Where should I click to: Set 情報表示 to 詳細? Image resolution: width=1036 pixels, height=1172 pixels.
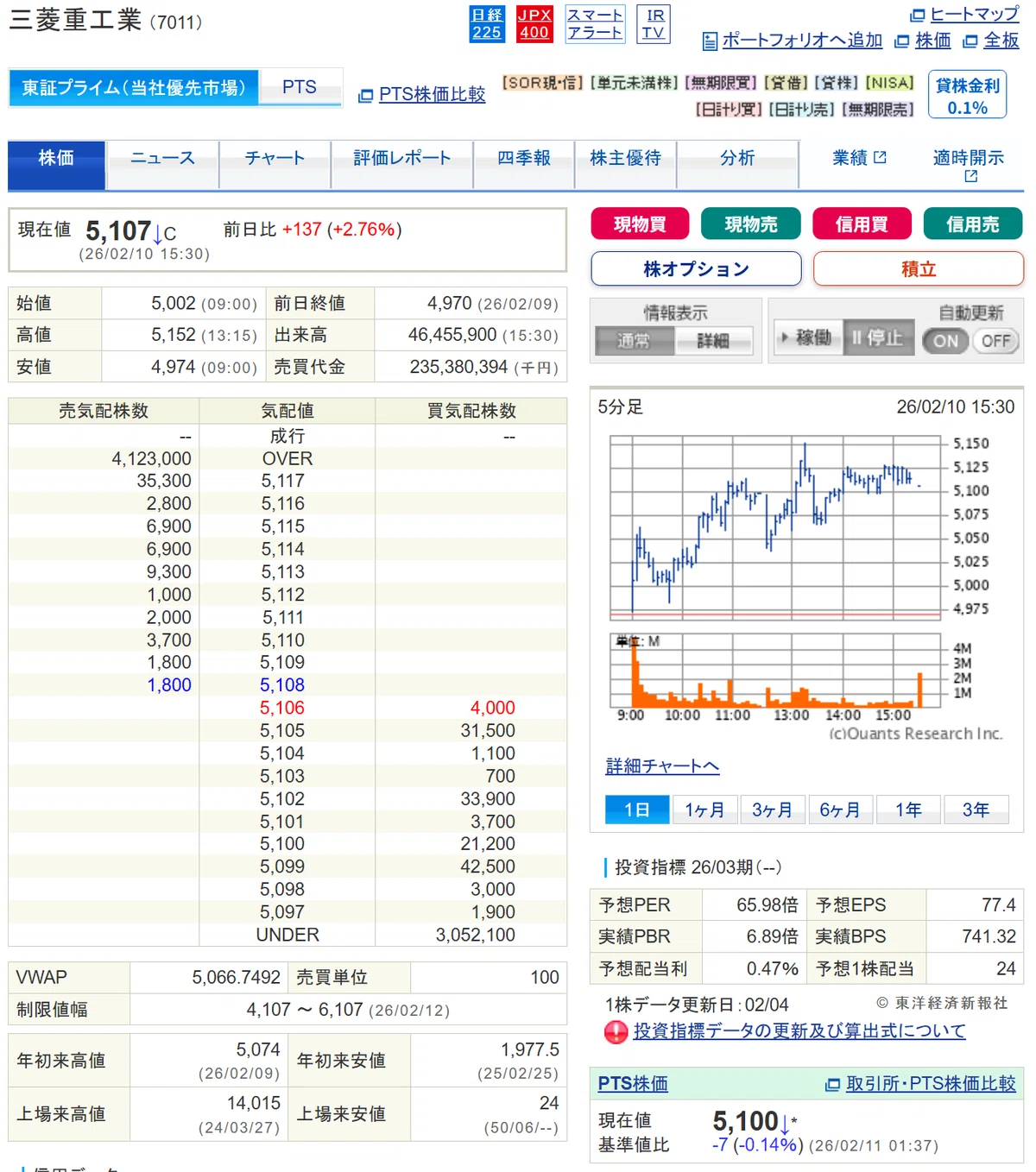pyautogui.click(x=713, y=341)
